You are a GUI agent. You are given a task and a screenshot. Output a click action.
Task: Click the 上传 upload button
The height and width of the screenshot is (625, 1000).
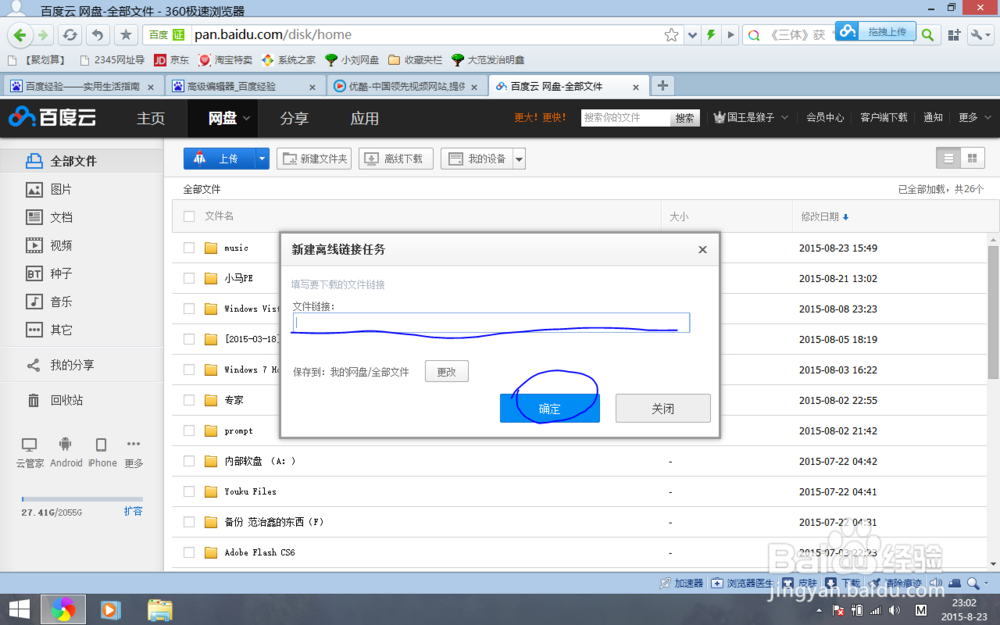tap(219, 159)
